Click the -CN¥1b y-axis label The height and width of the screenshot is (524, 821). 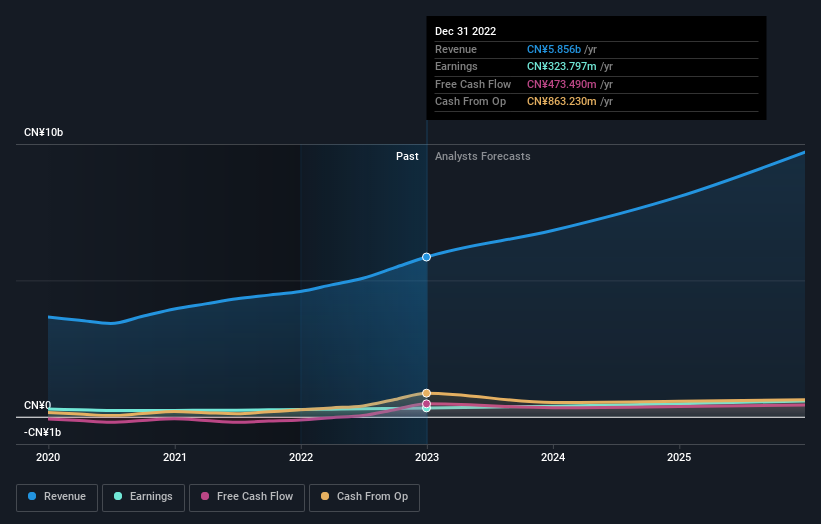[x=42, y=432]
